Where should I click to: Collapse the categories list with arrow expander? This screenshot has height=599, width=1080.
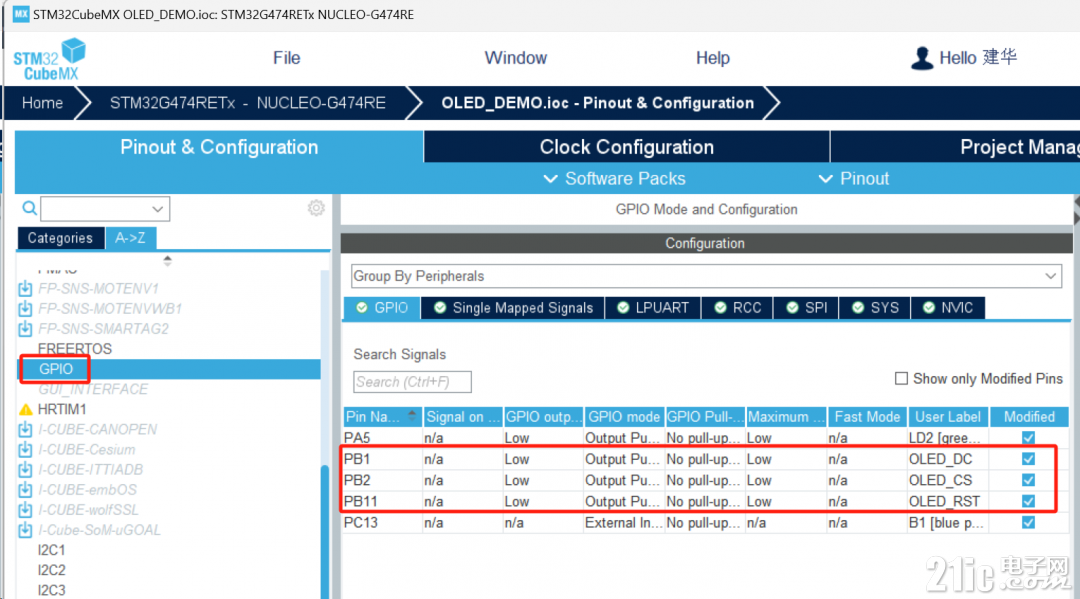coord(167,260)
